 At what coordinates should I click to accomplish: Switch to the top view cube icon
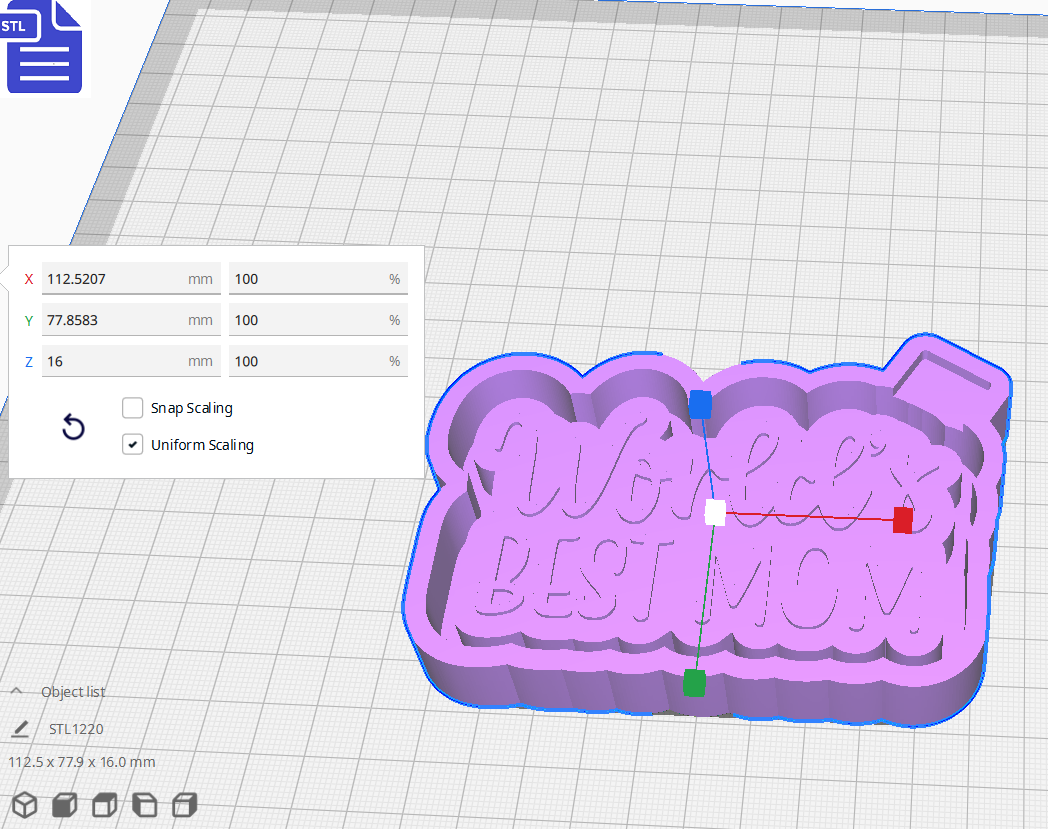click(104, 804)
